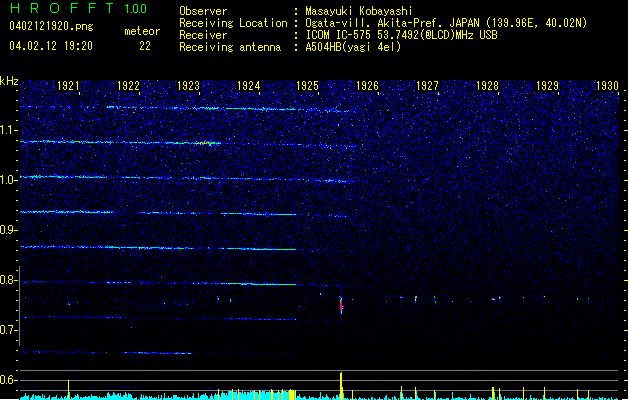Click the 1923 time axis marker
Screen dimensions: 629x400
pyautogui.click(x=189, y=86)
